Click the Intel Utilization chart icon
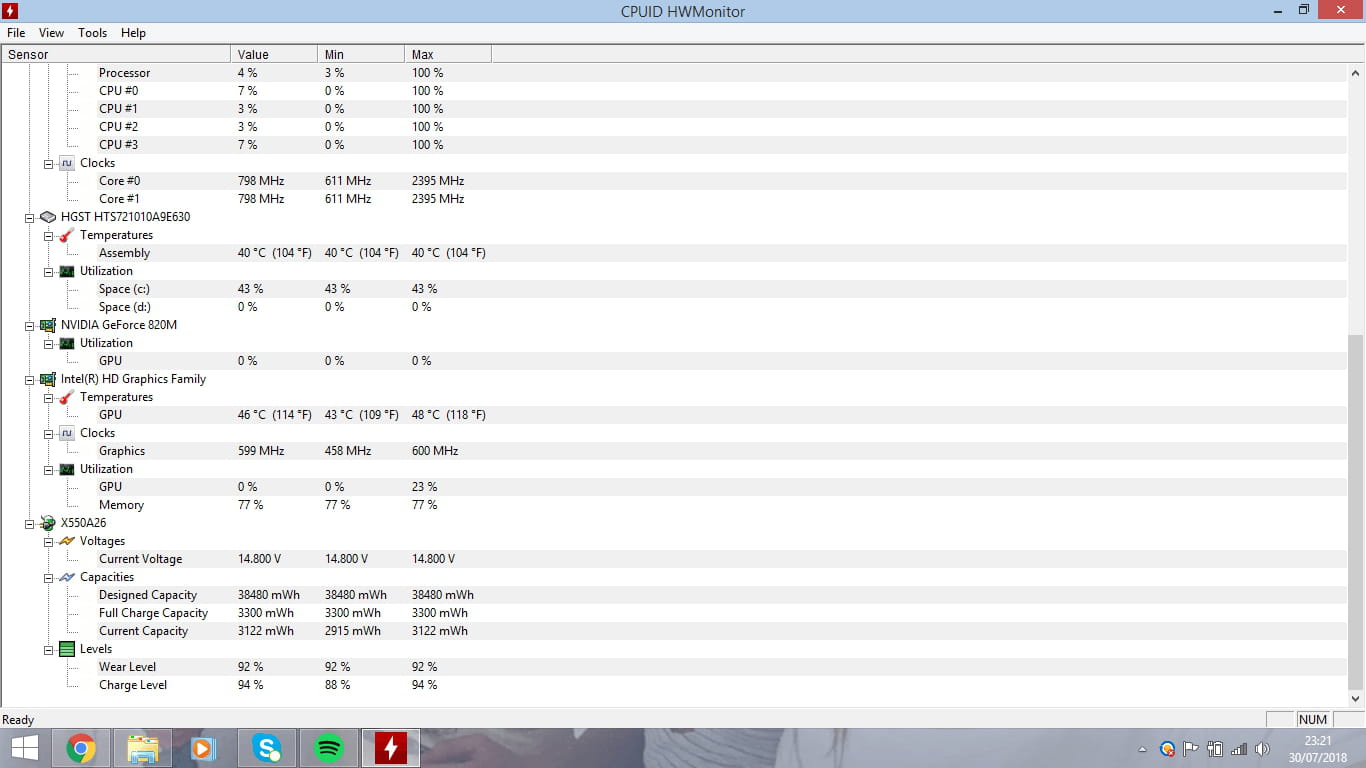Image resolution: width=1366 pixels, height=768 pixels. [67, 469]
